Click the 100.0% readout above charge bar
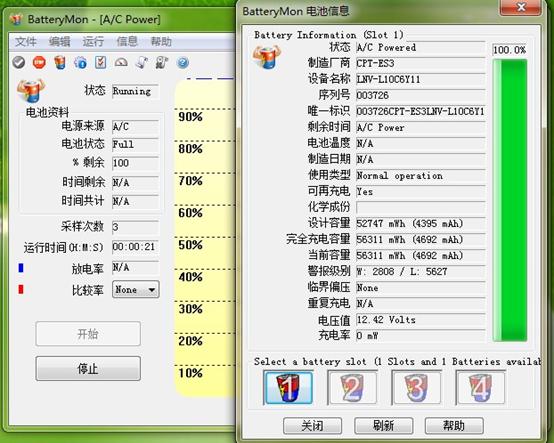The width and height of the screenshot is (554, 443). (509, 50)
